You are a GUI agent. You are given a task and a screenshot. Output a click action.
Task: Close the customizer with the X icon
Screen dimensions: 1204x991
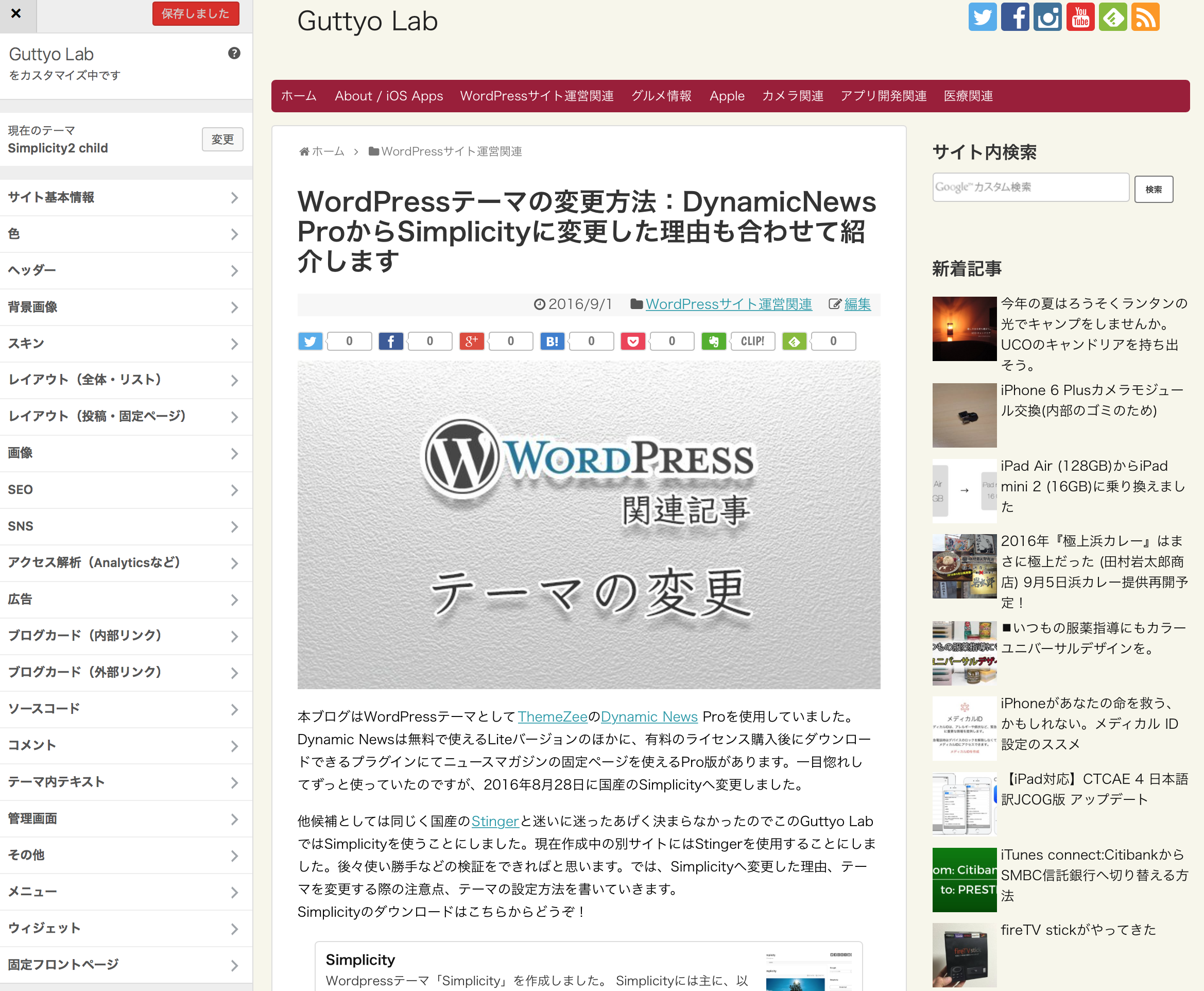click(16, 14)
